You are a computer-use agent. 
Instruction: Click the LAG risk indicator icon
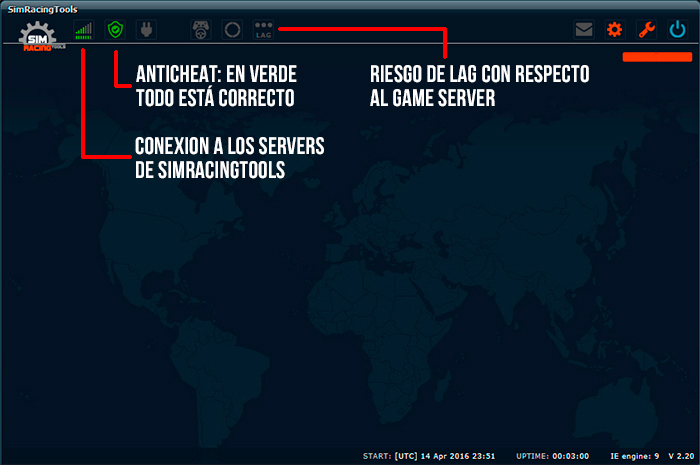coord(264,31)
